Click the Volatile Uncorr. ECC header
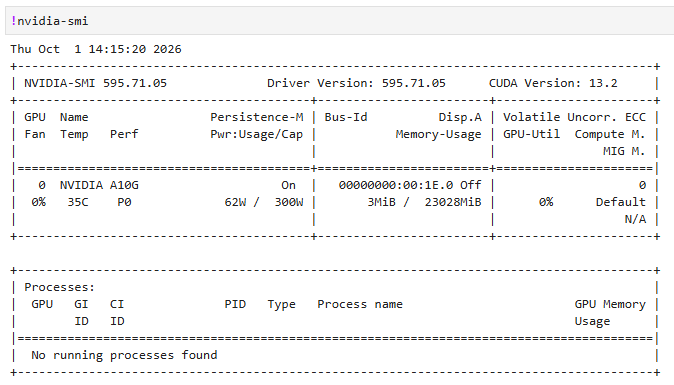 click(x=574, y=117)
